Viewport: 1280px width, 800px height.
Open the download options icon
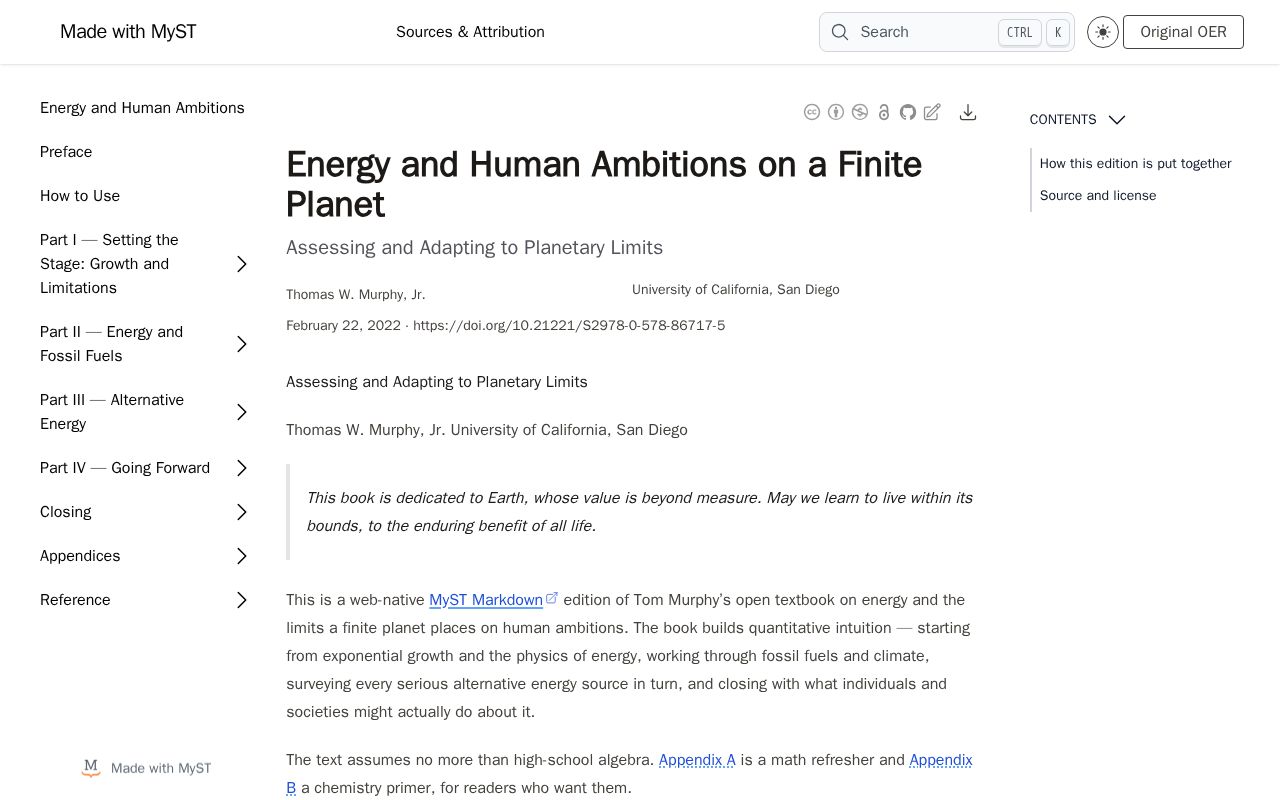tap(968, 112)
